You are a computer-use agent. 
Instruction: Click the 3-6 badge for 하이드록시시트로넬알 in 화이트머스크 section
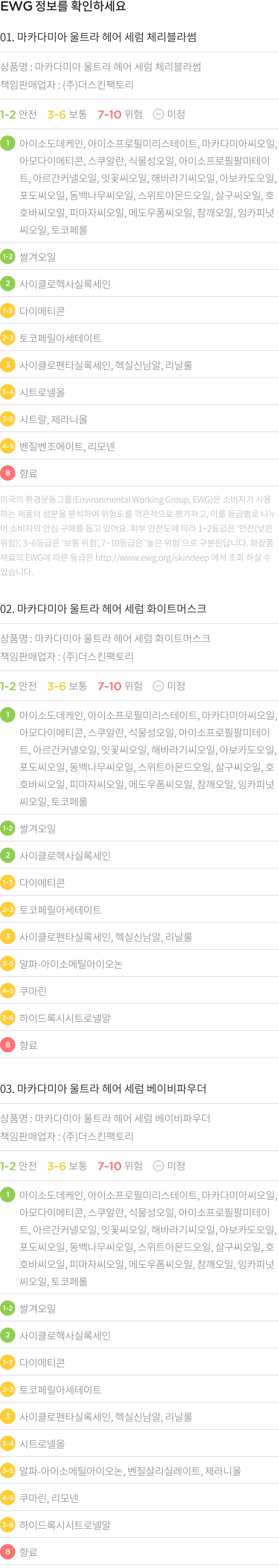(x=7, y=1018)
